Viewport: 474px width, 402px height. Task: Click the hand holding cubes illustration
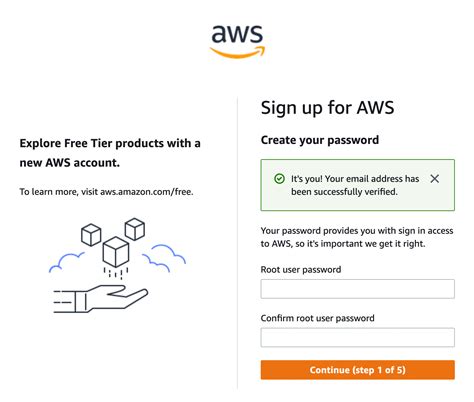click(117, 265)
